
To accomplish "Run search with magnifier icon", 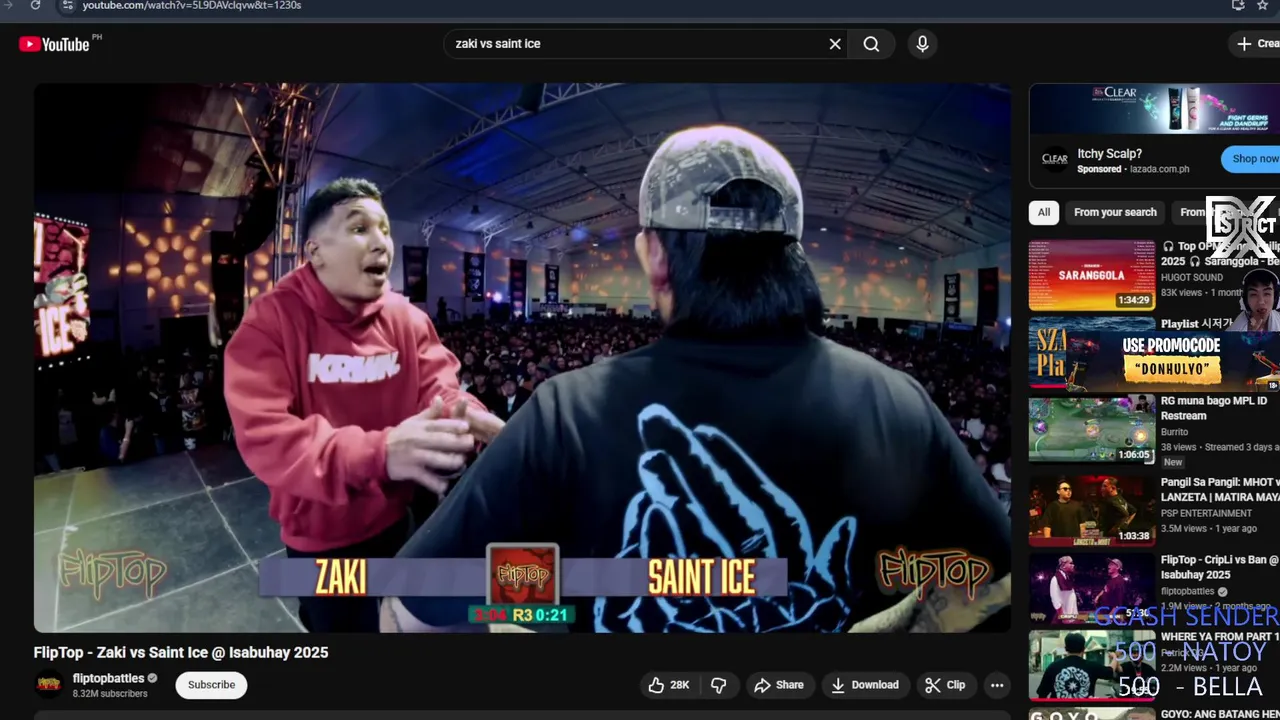I will (871, 44).
